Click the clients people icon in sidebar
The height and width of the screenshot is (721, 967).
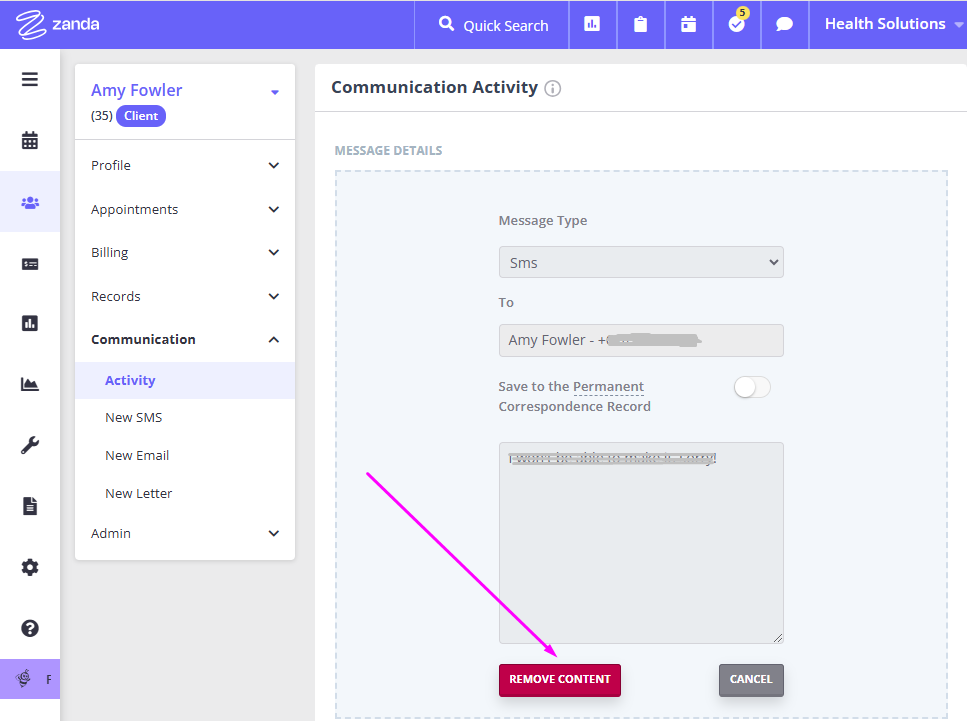(x=30, y=203)
